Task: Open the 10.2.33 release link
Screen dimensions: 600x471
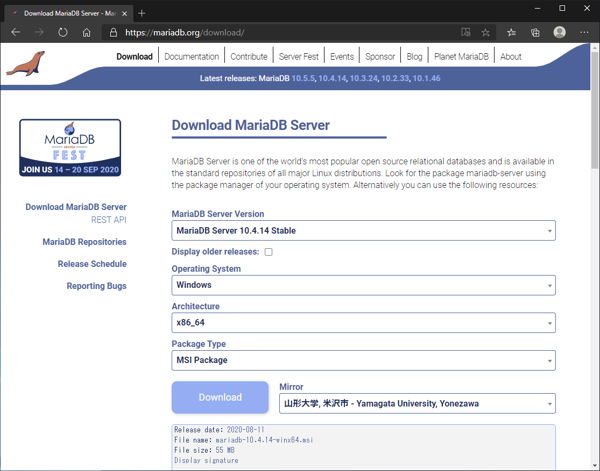Action: click(395, 78)
